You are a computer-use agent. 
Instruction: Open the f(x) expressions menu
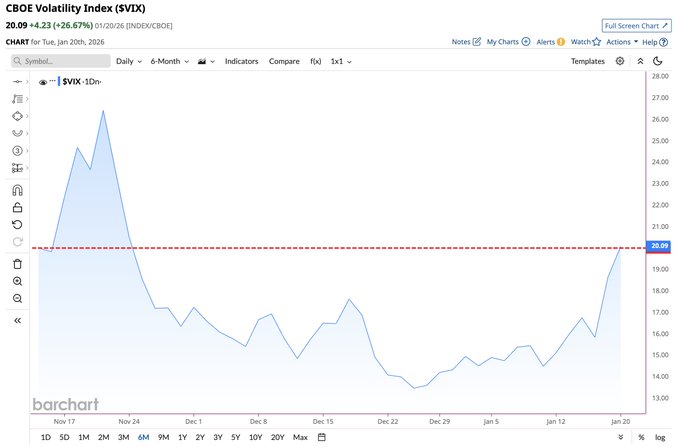316,61
